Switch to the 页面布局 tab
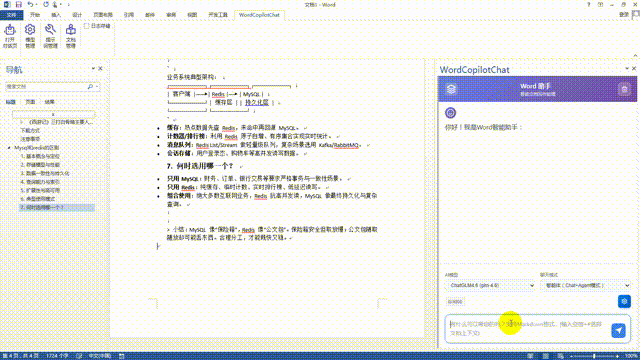 tap(103, 15)
